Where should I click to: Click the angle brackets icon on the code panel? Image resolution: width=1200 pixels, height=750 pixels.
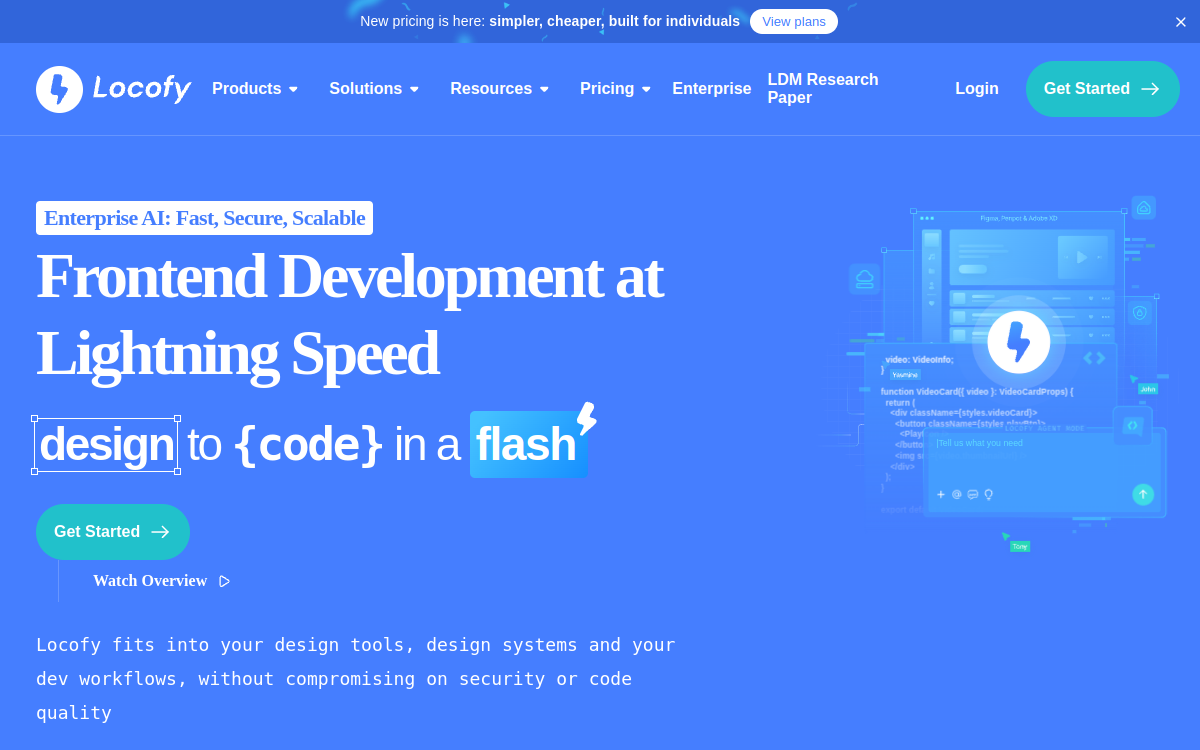[1095, 358]
